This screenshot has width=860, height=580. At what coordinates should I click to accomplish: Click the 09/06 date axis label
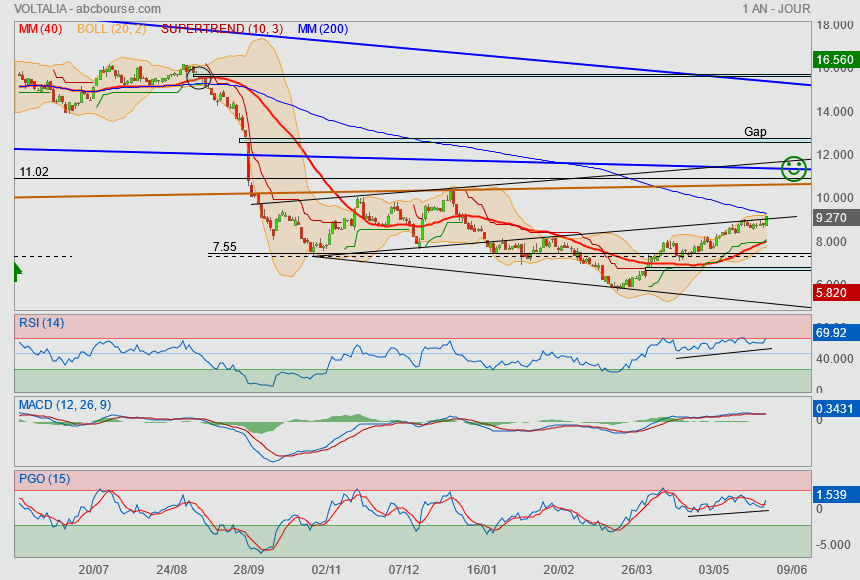pos(791,570)
